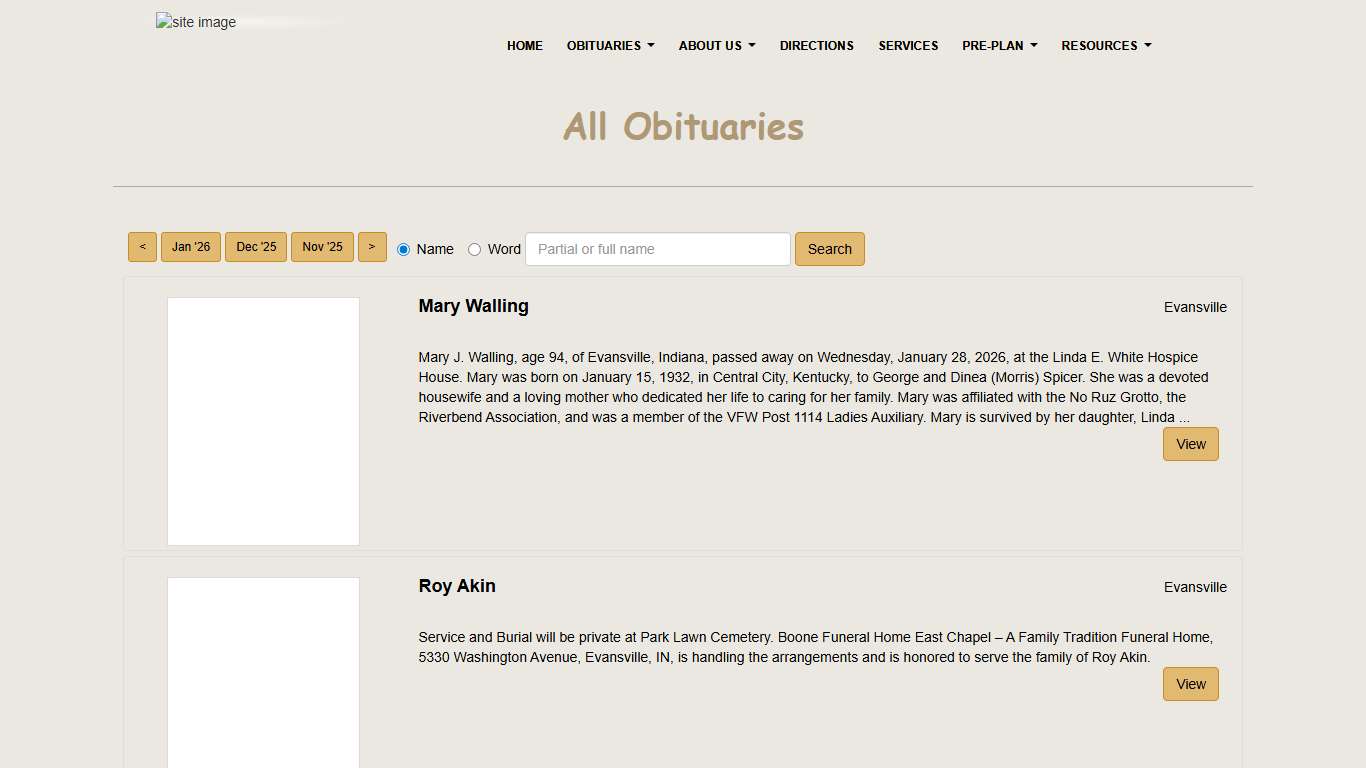
Task: Open the DIRECTIONS page
Action: [816, 45]
